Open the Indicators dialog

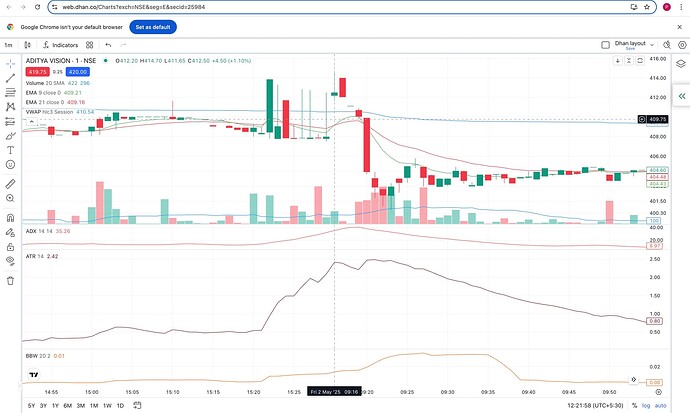(x=61, y=45)
